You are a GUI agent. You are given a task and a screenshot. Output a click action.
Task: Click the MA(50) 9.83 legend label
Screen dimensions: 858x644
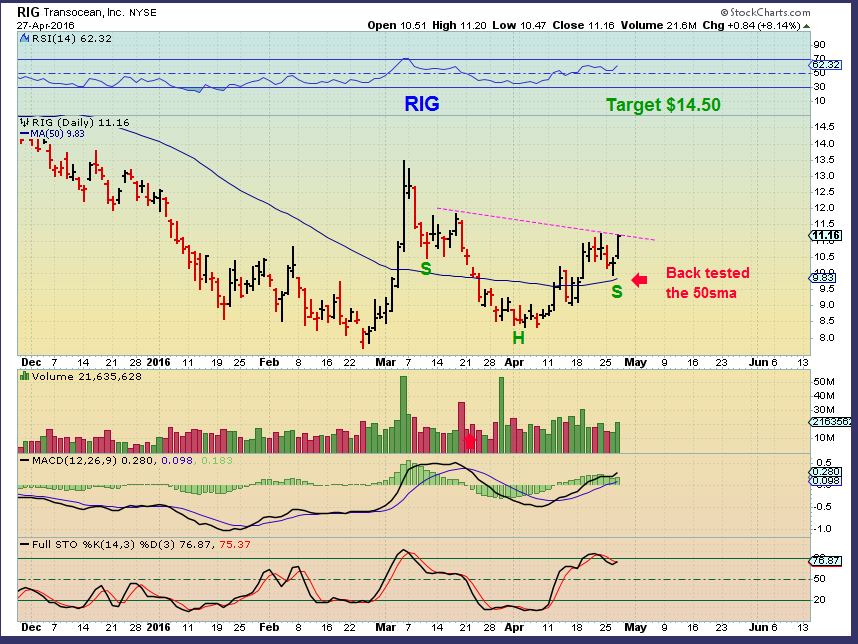(52, 134)
